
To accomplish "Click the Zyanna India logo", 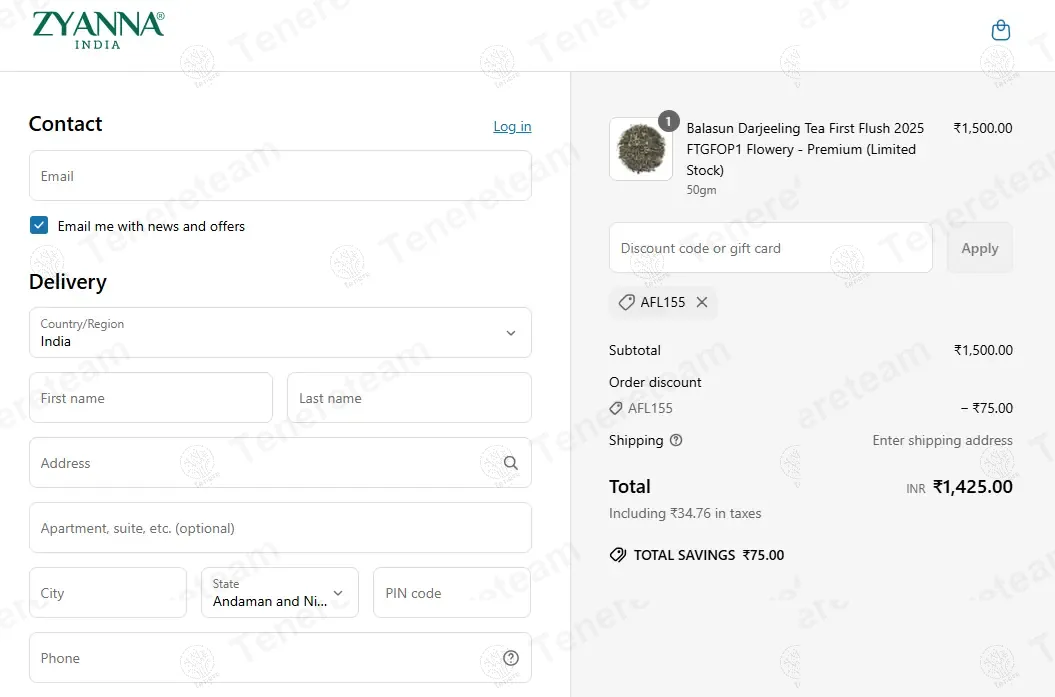I will tap(98, 30).
